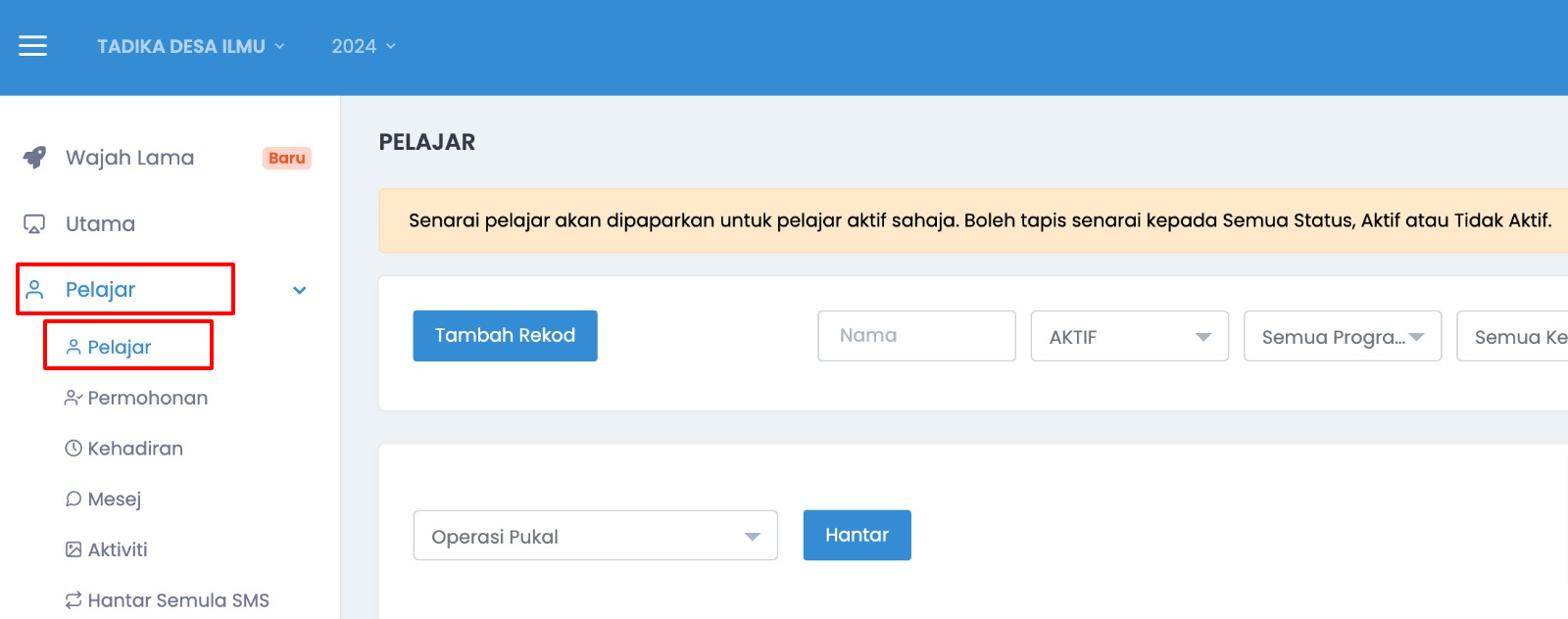Collapse the Pelajar sidebar chevron
The image size is (1568, 619).
[300, 290]
